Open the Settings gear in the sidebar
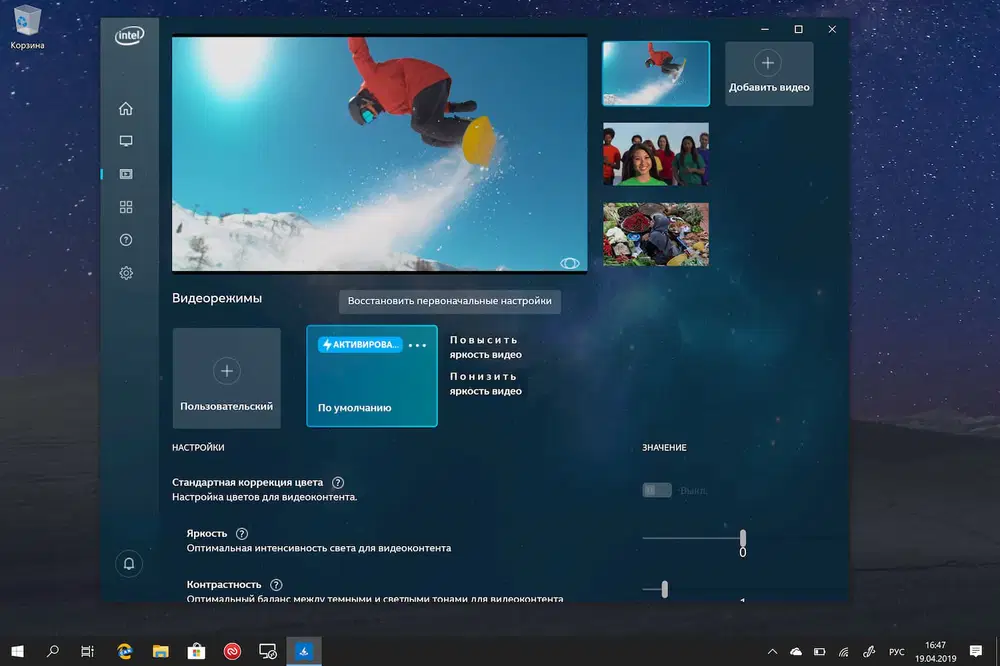Image resolution: width=1000 pixels, height=666 pixels. click(126, 272)
